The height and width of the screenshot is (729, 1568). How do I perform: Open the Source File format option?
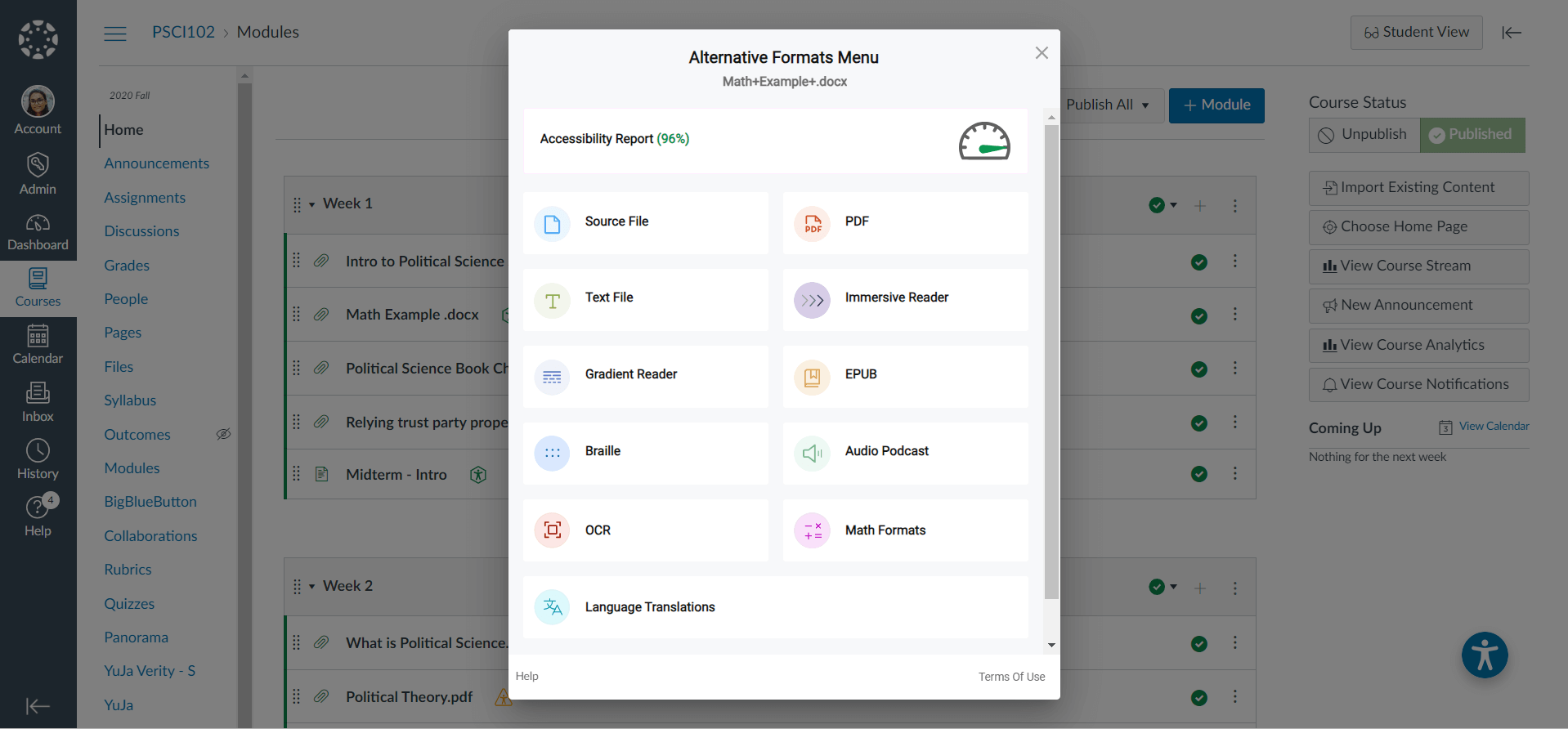tap(646, 222)
